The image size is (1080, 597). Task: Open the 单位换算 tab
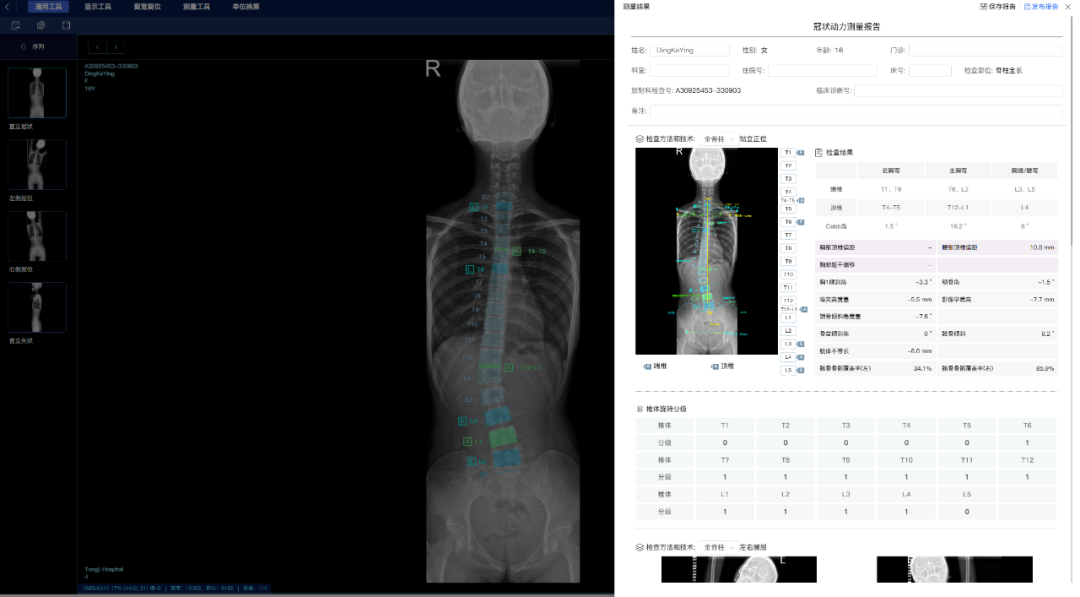[x=246, y=7]
